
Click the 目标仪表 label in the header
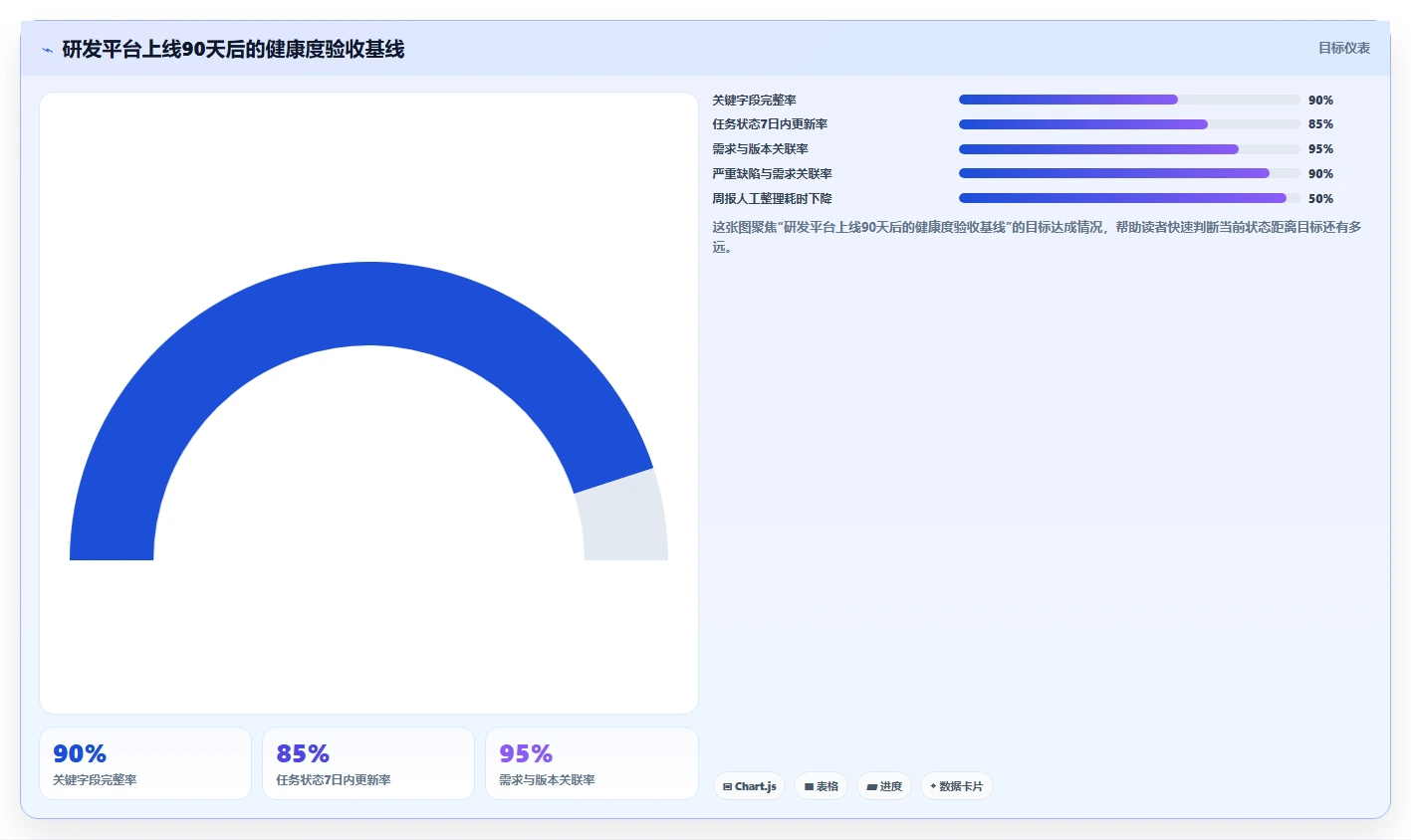tap(1344, 48)
